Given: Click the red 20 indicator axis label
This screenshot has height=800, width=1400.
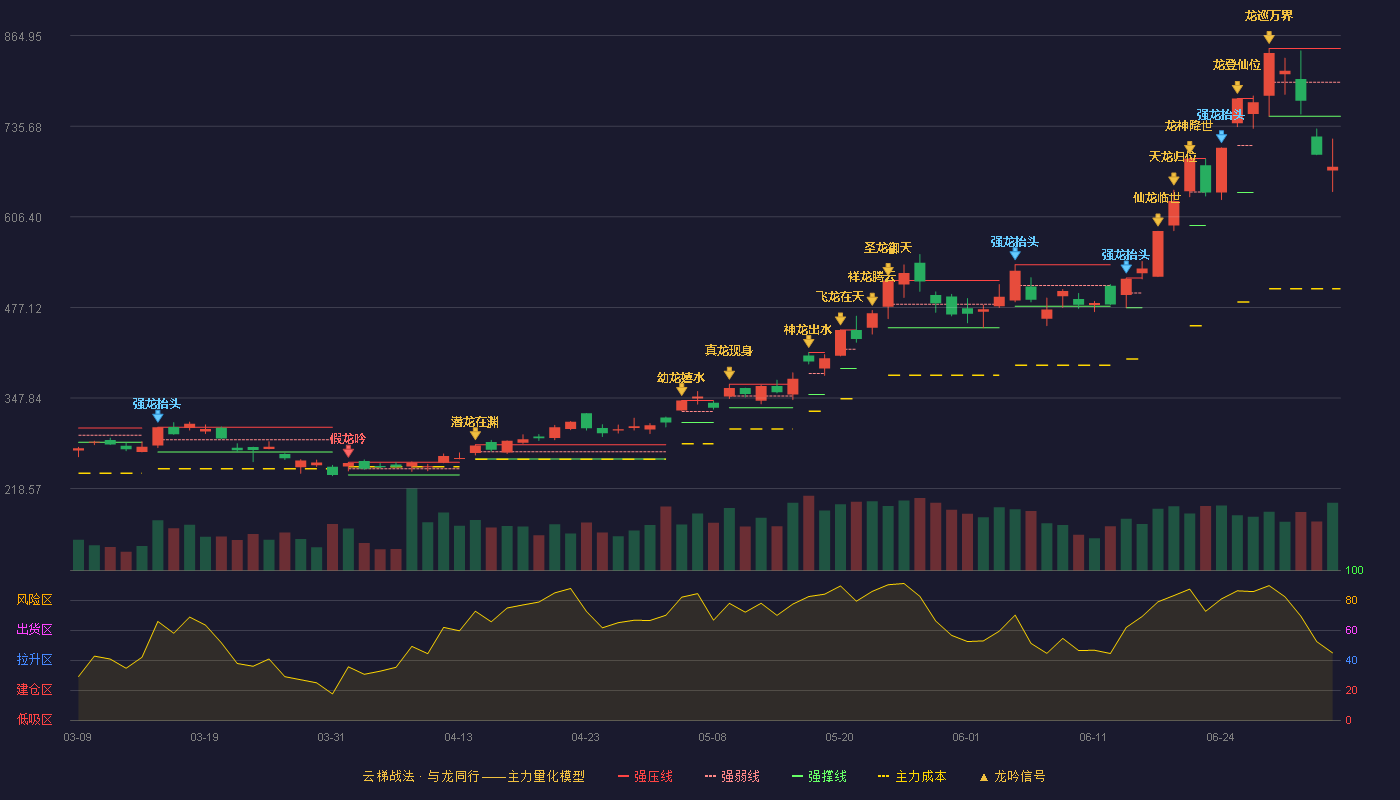Looking at the screenshot, I should (1351, 691).
